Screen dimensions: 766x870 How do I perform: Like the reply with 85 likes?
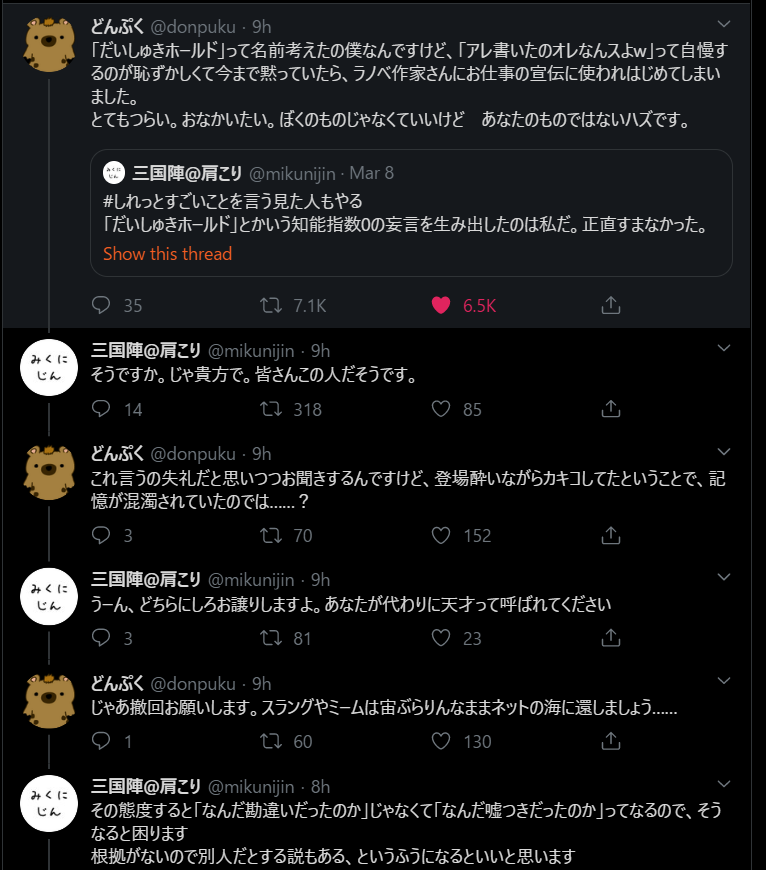tap(441, 409)
